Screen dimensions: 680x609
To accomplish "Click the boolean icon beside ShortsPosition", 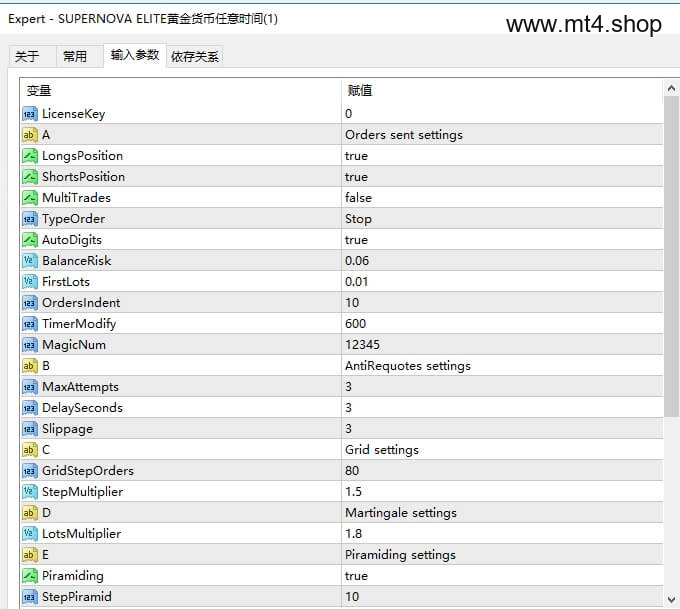I will (29, 177).
